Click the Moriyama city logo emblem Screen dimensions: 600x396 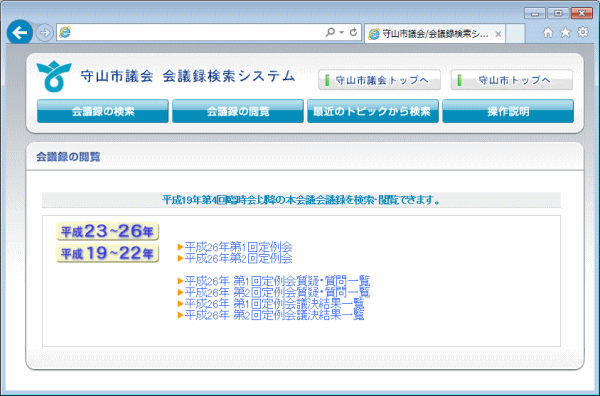54,76
